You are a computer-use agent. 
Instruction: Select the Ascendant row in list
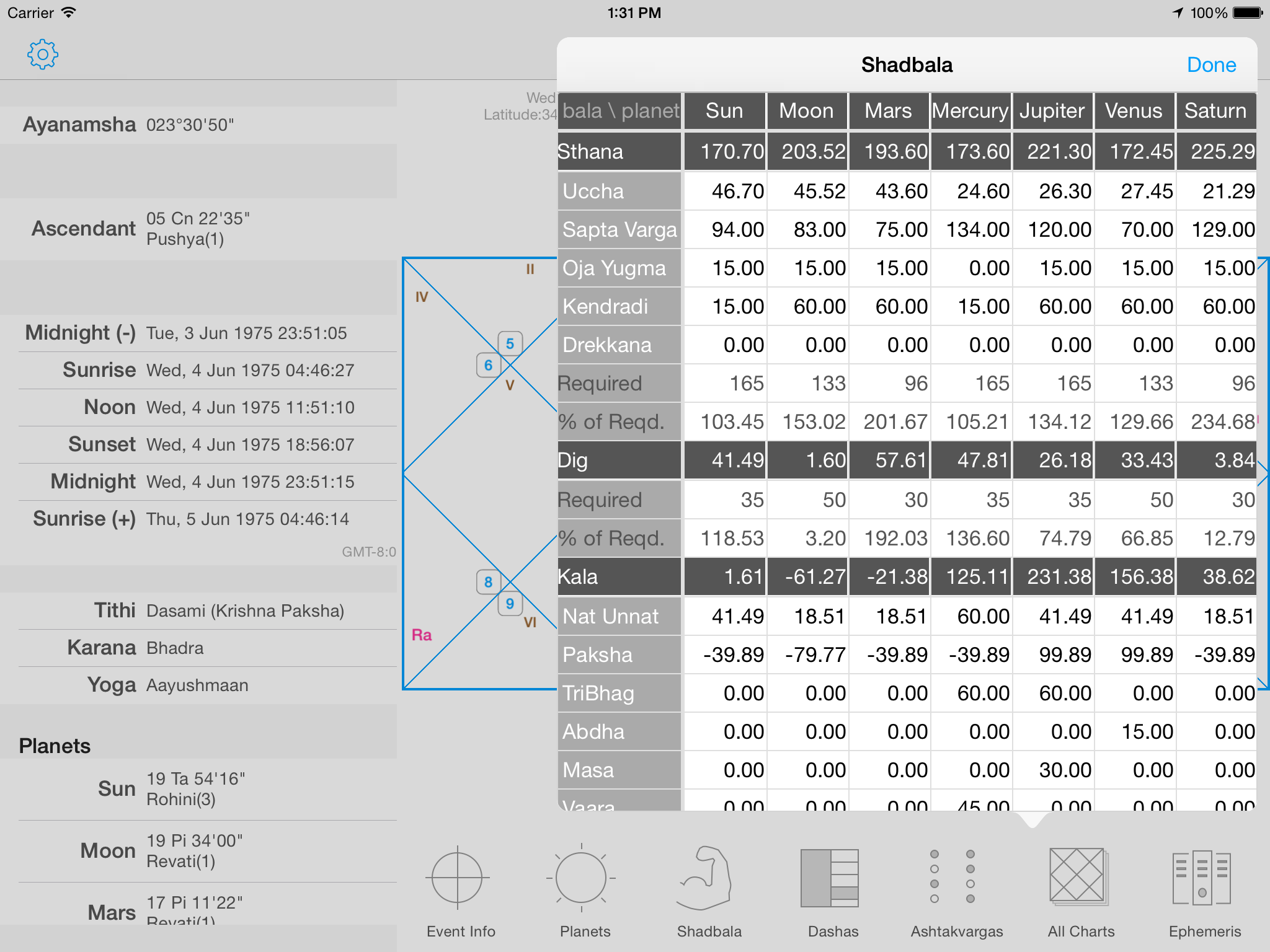[x=198, y=229]
